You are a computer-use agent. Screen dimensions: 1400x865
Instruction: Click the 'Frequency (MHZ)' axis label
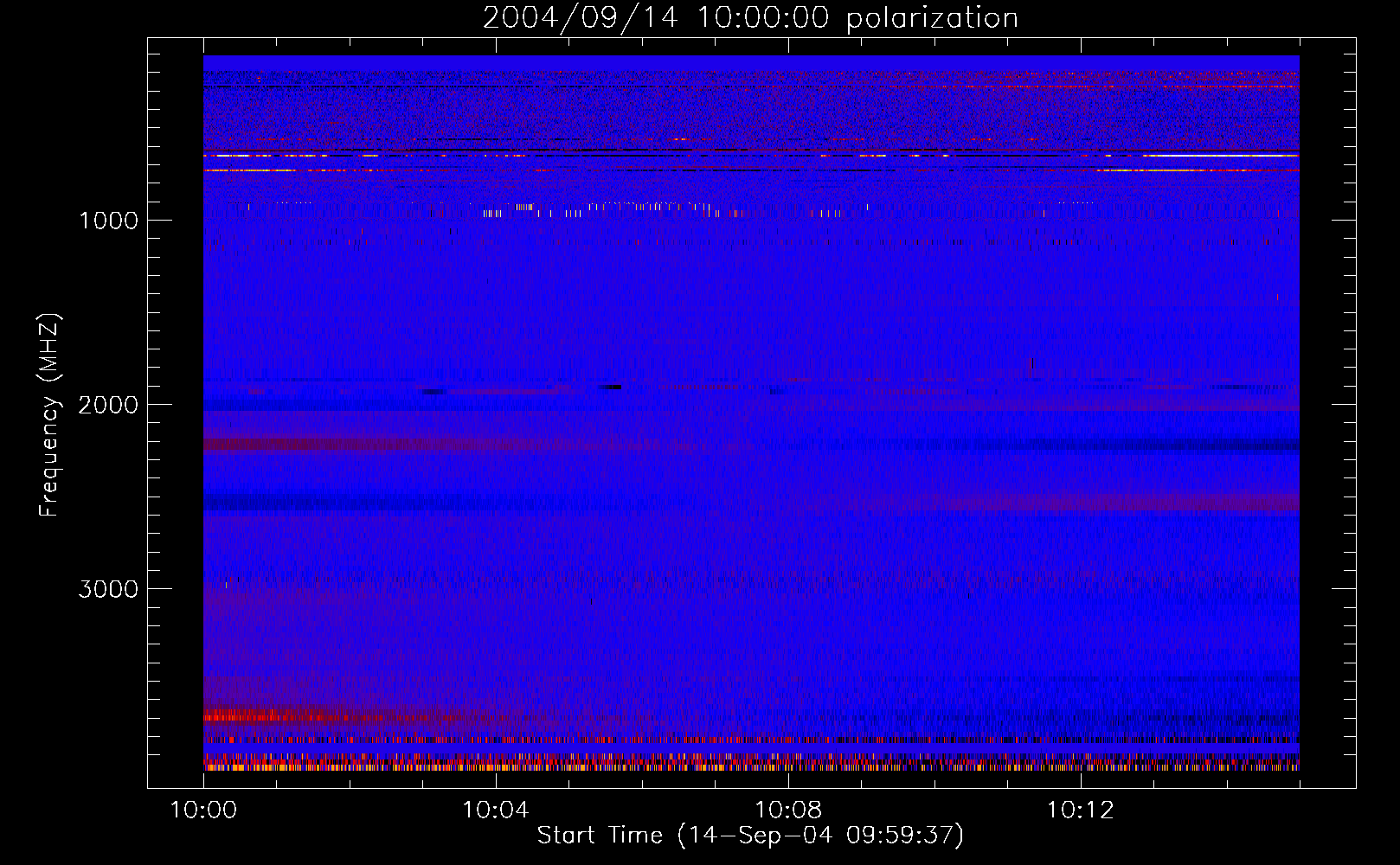(49, 415)
